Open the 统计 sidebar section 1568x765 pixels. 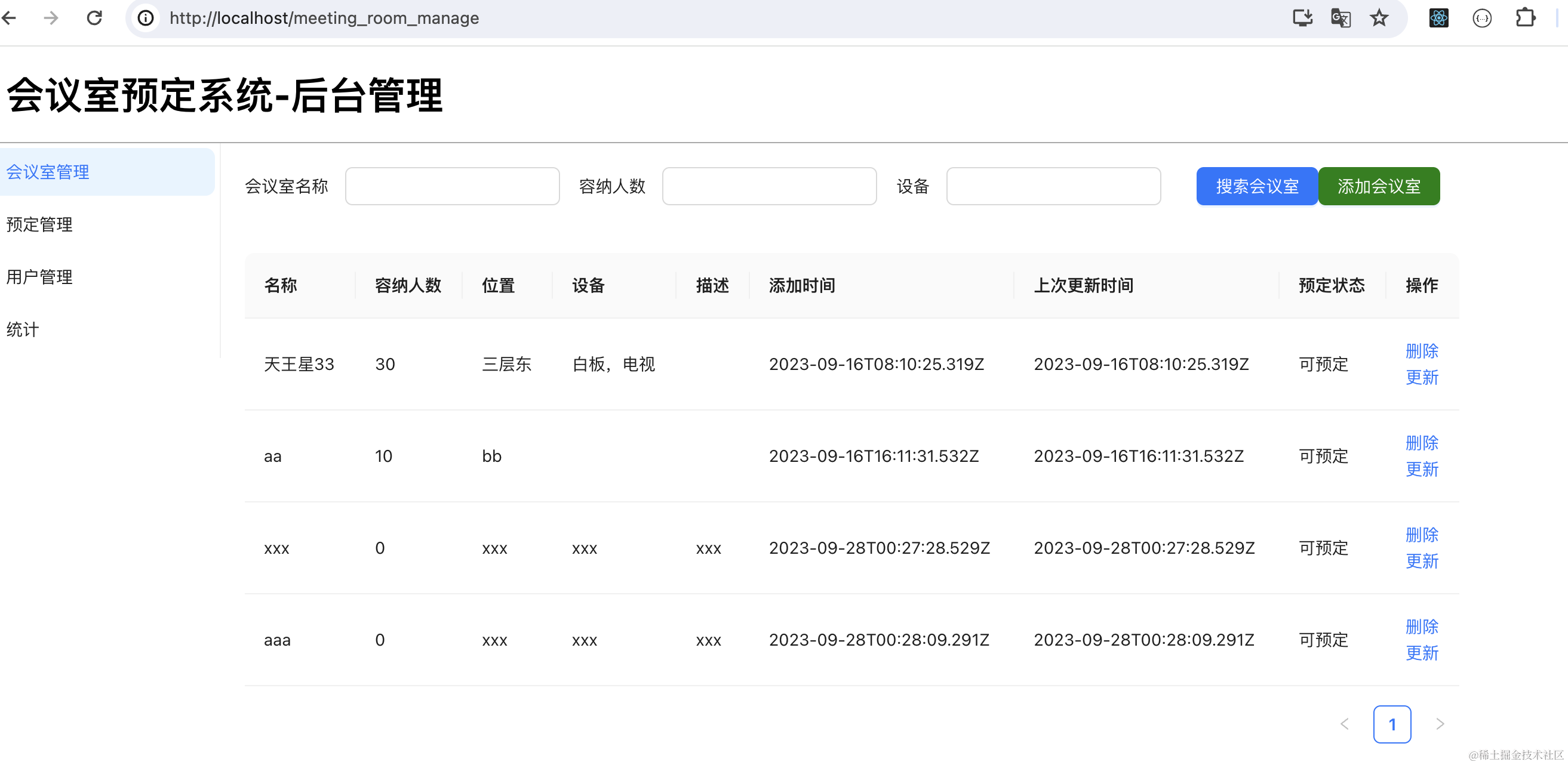tap(23, 329)
